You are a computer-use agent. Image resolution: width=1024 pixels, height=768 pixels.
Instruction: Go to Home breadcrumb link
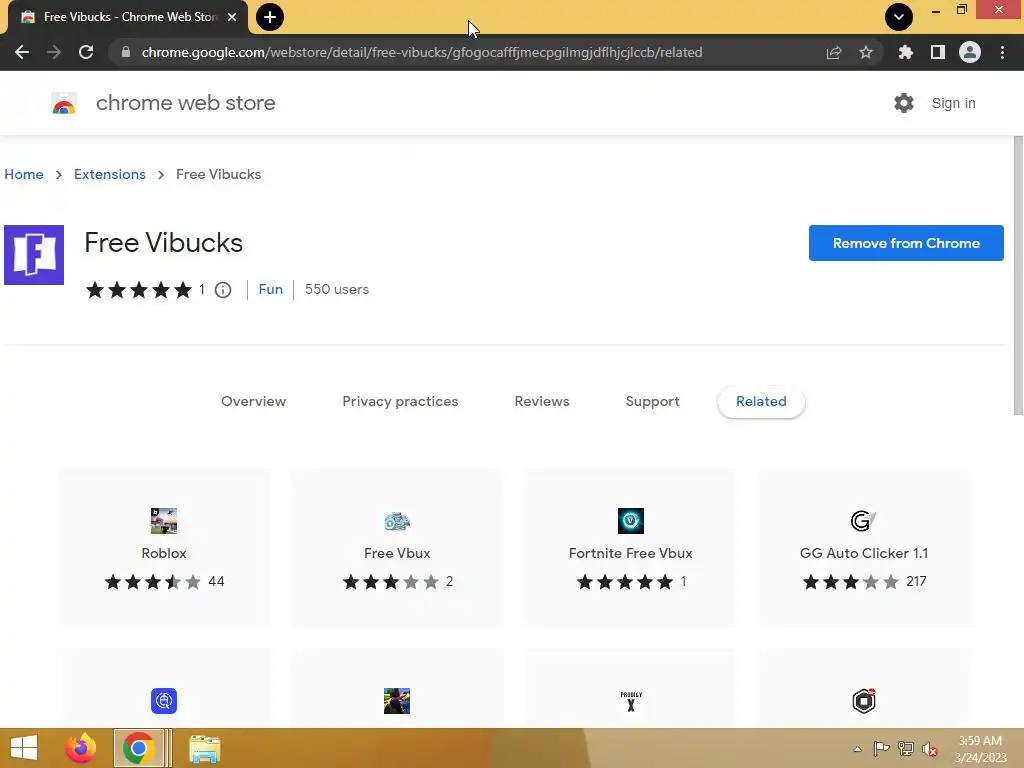(24, 174)
